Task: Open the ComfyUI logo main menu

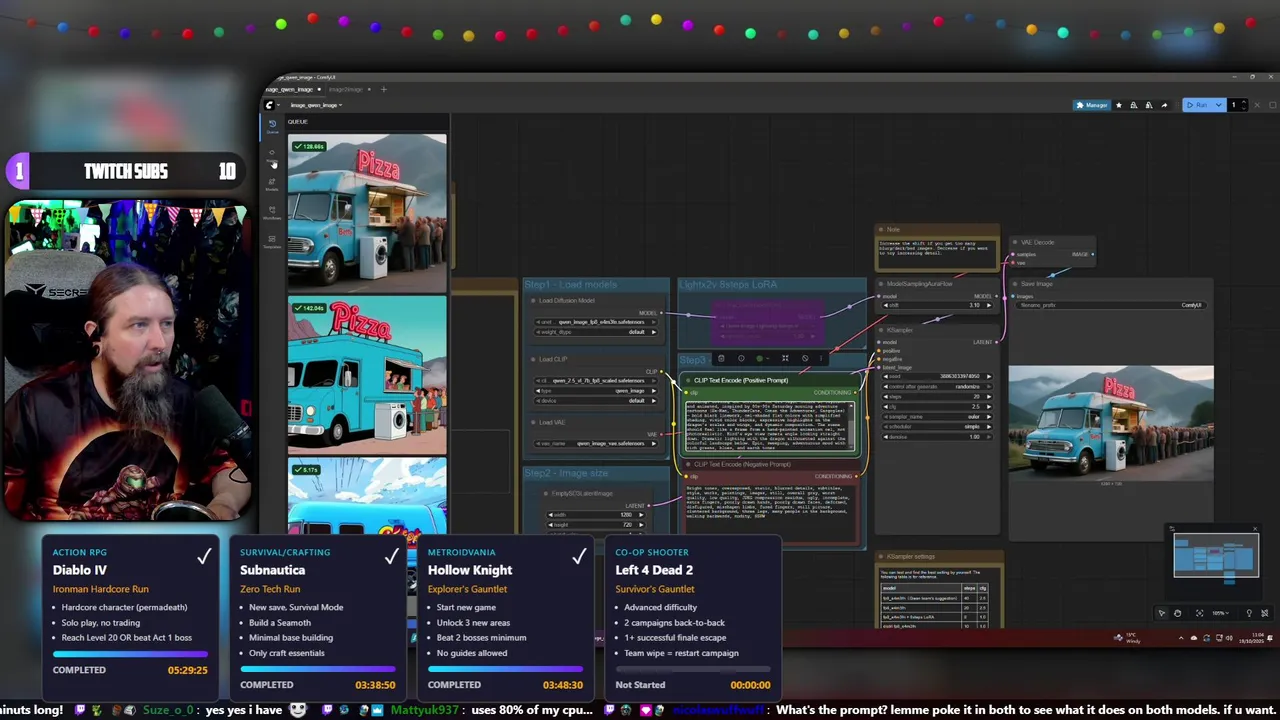Action: [270, 105]
